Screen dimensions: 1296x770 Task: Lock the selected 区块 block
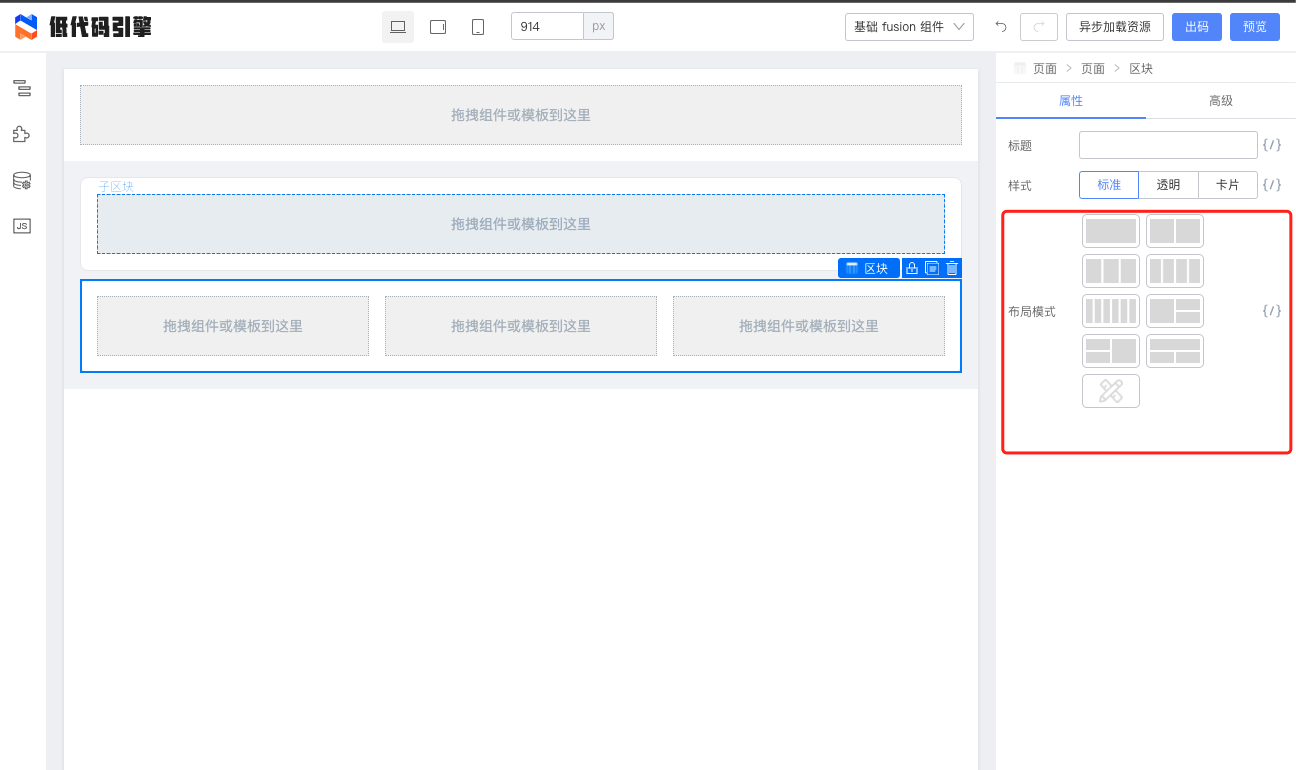point(911,268)
